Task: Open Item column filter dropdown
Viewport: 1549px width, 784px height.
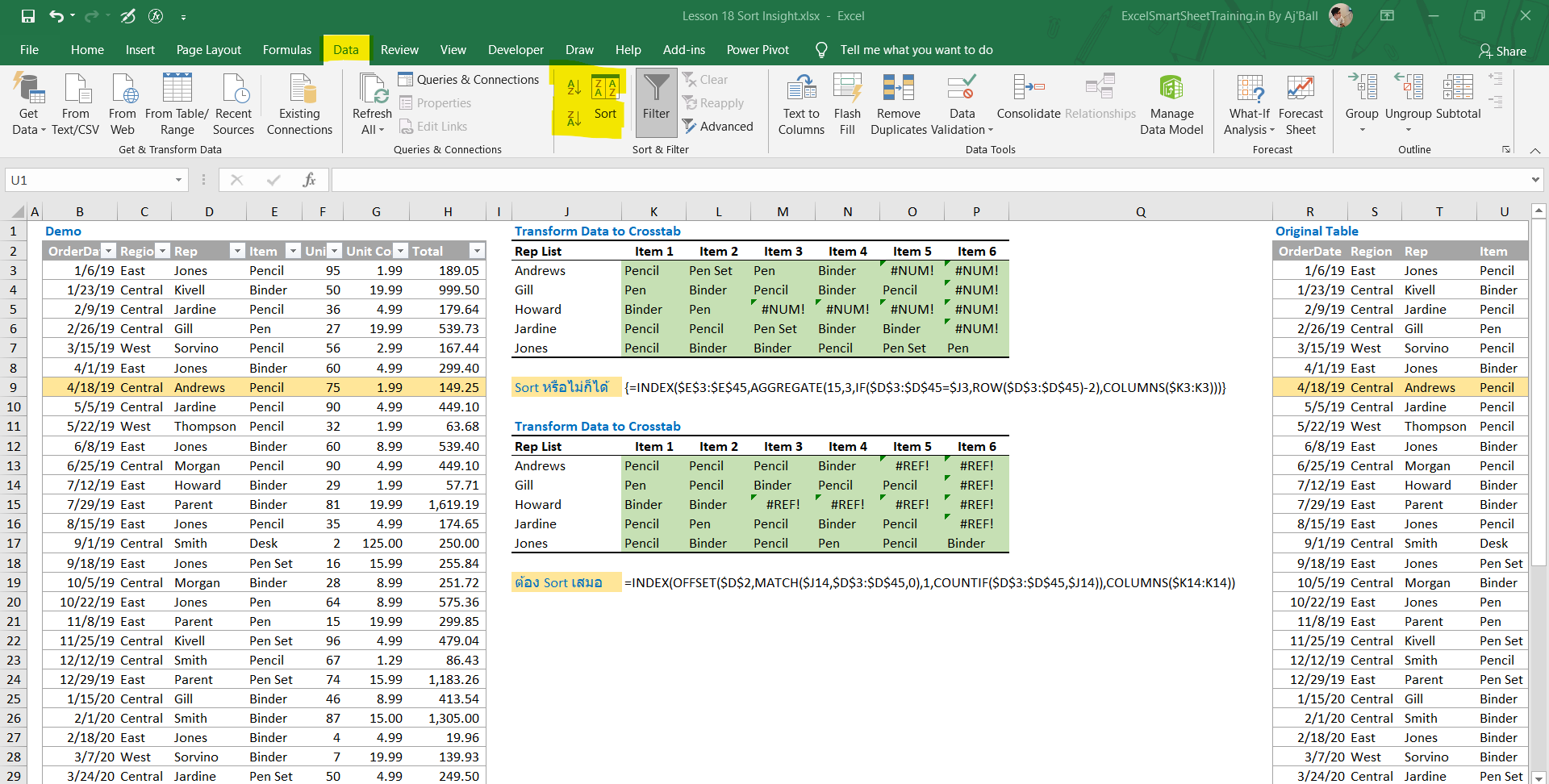Action: coord(294,252)
